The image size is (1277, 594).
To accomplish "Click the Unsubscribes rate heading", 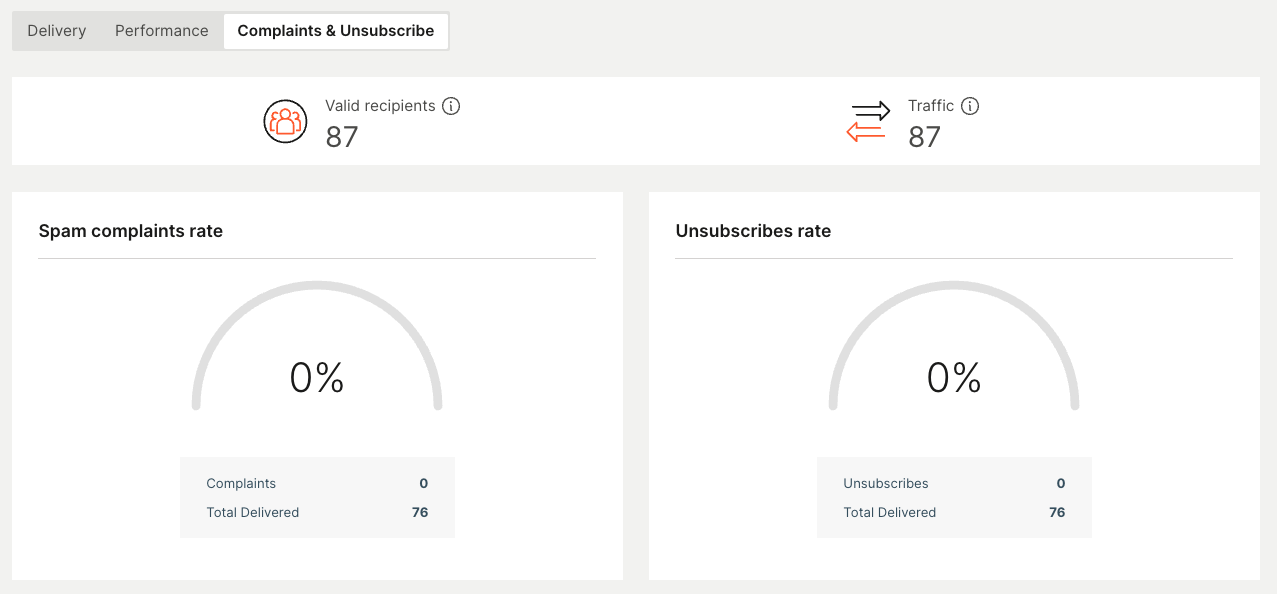I will 753,231.
